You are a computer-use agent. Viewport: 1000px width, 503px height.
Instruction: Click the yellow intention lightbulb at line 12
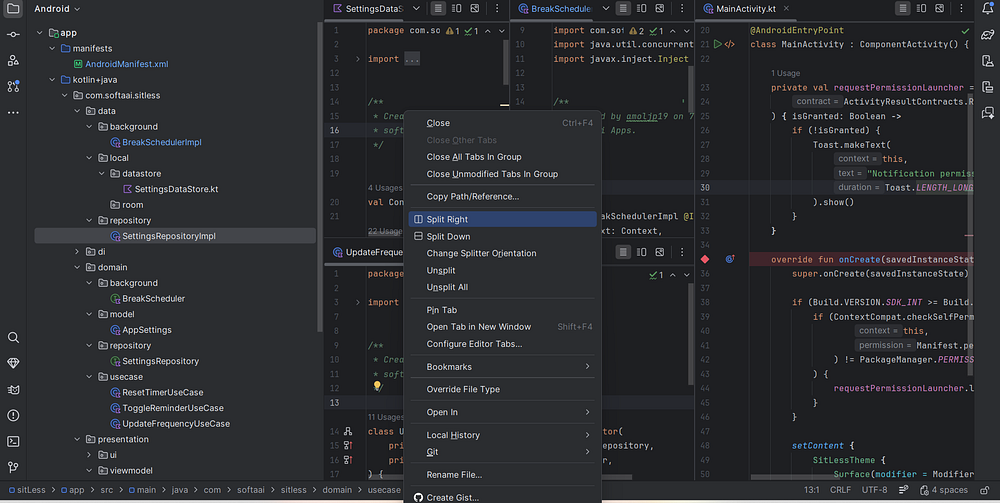(377, 386)
